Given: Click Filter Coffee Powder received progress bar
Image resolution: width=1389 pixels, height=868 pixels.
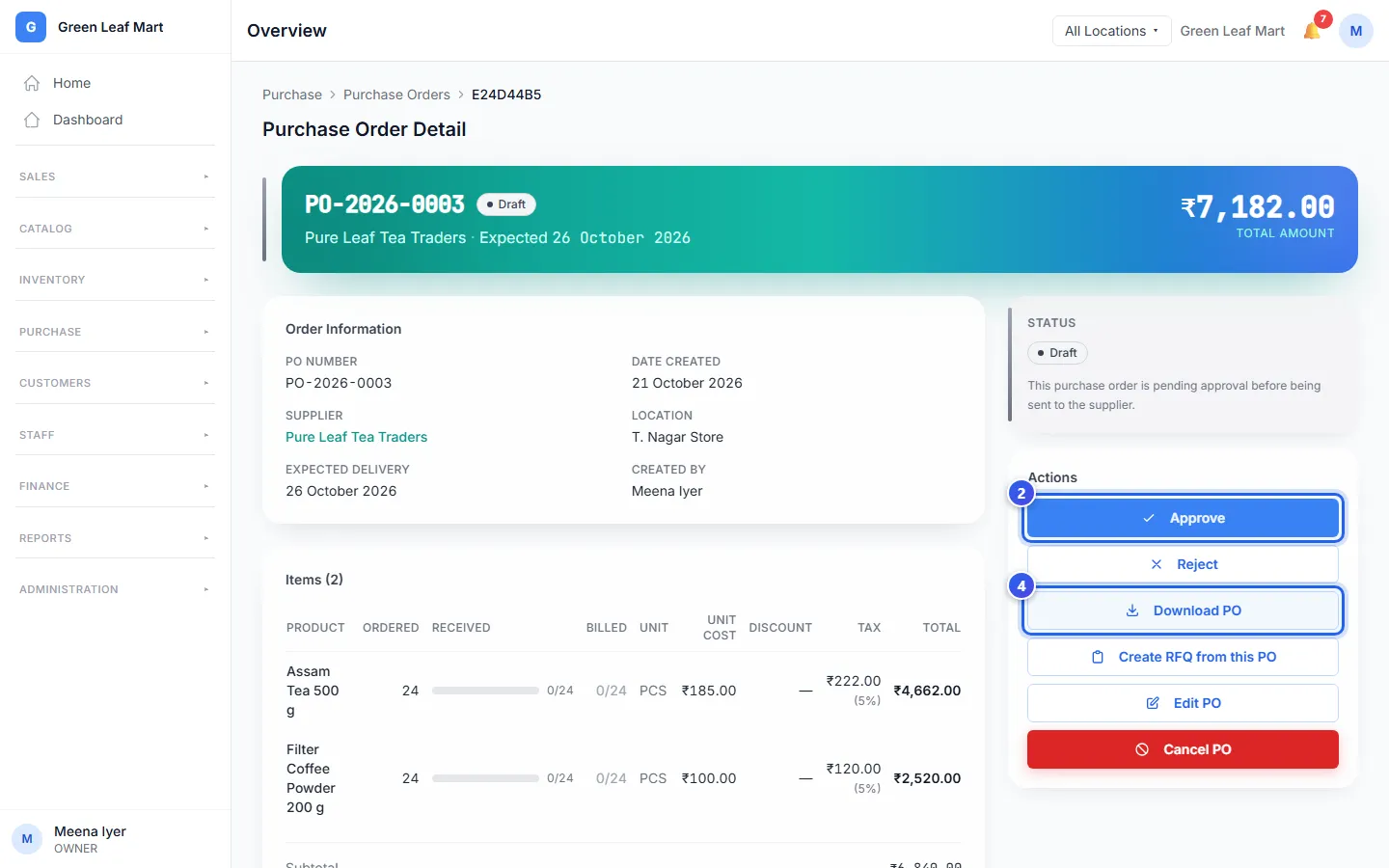Looking at the screenshot, I should click(485, 778).
